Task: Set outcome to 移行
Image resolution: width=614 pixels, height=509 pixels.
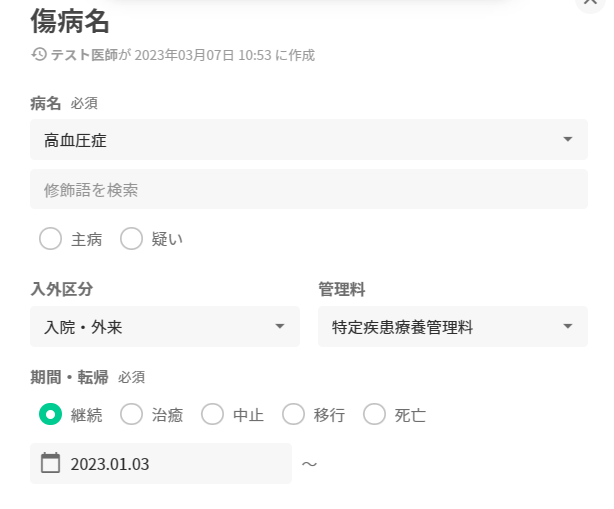Action: [x=294, y=414]
